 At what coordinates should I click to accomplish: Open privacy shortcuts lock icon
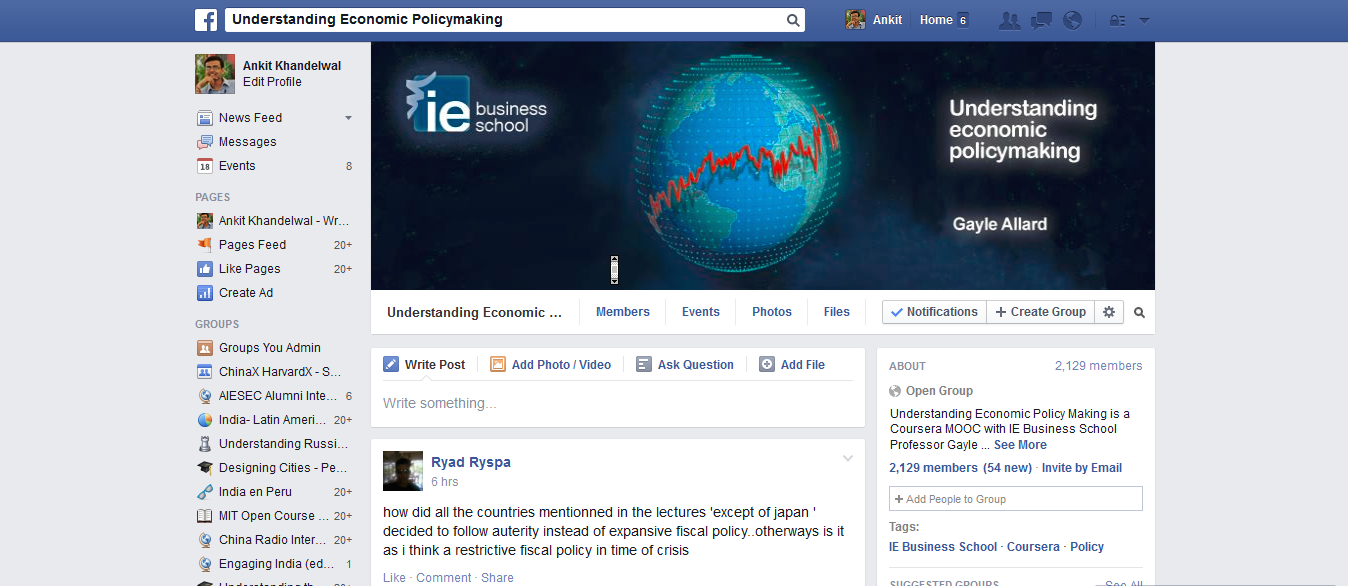click(1117, 20)
